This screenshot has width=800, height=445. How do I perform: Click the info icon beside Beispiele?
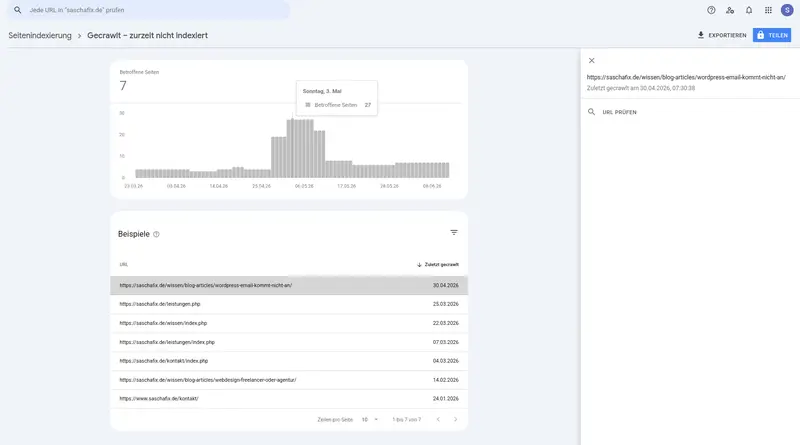click(x=157, y=234)
